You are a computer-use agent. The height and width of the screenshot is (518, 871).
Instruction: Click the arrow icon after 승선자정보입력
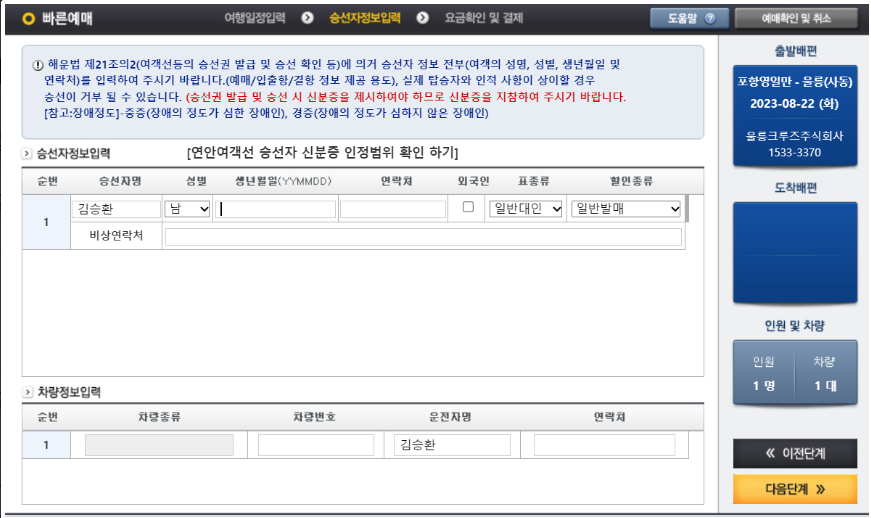tap(422, 18)
